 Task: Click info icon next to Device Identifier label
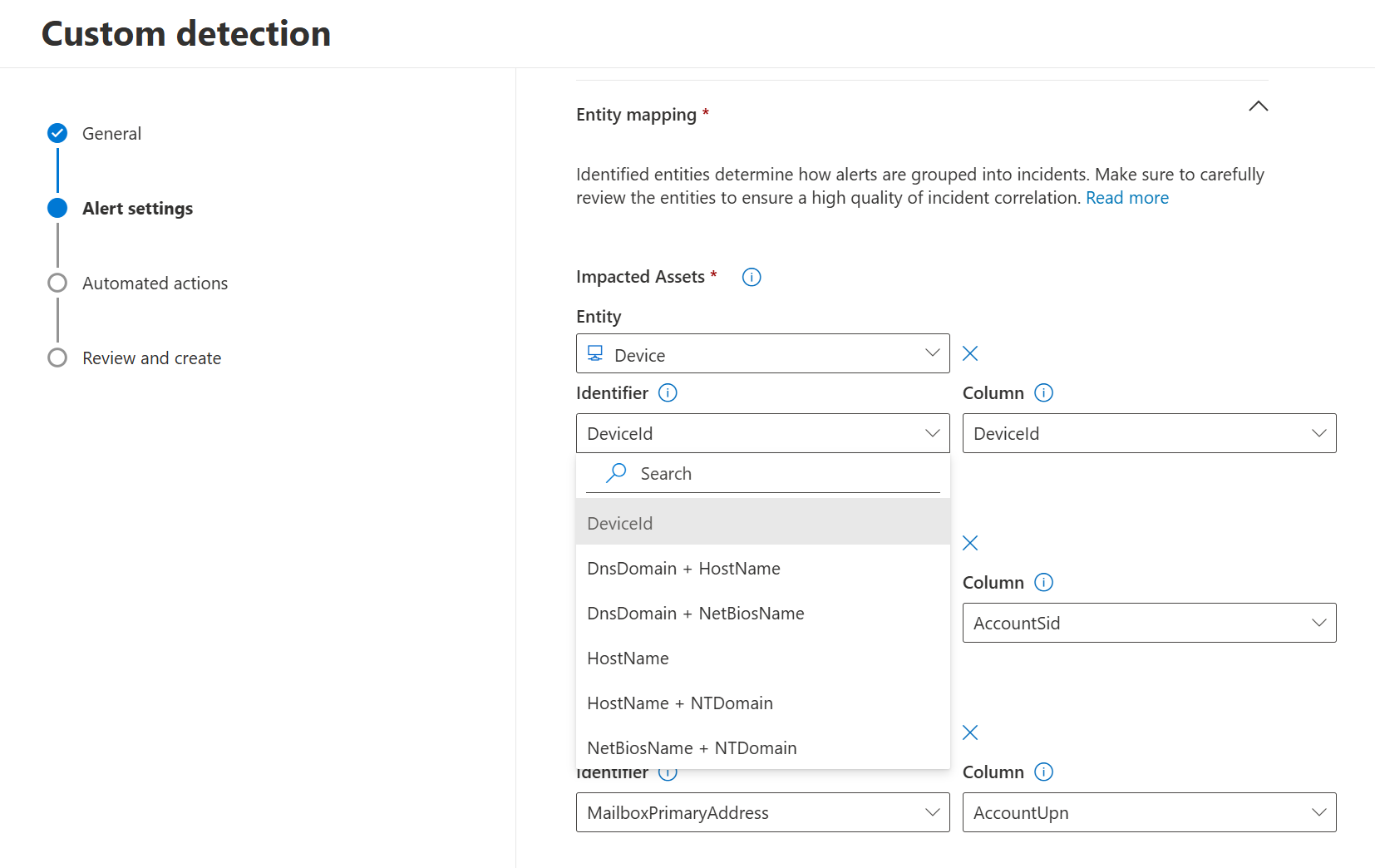(668, 393)
